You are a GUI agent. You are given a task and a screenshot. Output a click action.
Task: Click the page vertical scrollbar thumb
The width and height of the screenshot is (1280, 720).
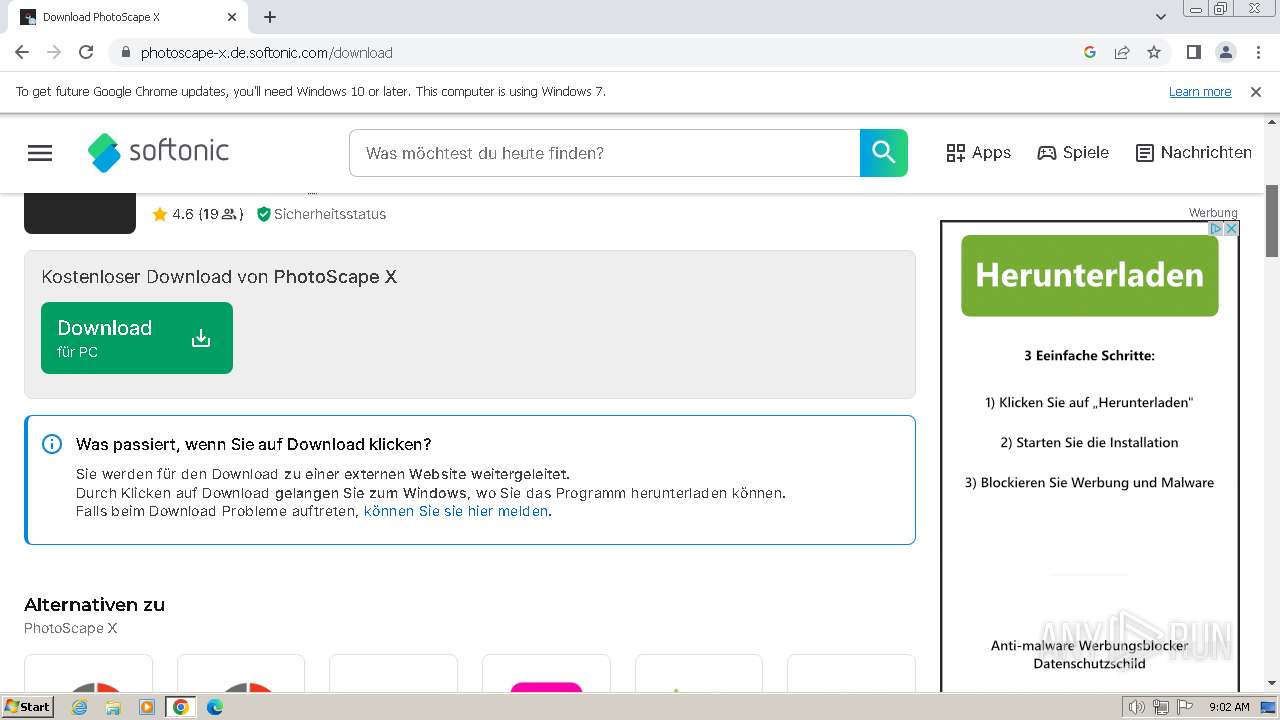(1272, 220)
